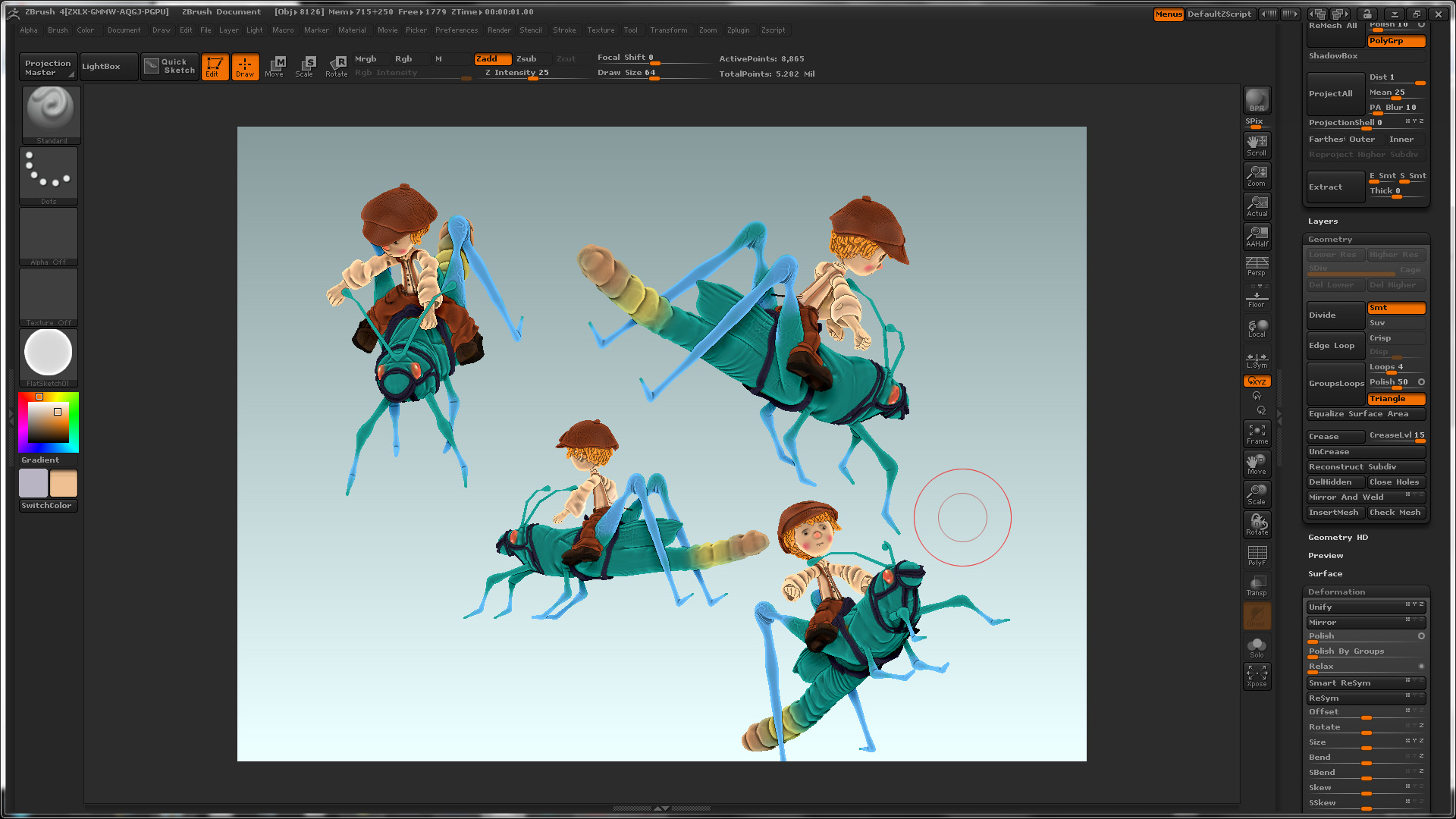Viewport: 1456px width, 819px height.
Task: Activate the Solo mode icon
Action: coord(1257,647)
